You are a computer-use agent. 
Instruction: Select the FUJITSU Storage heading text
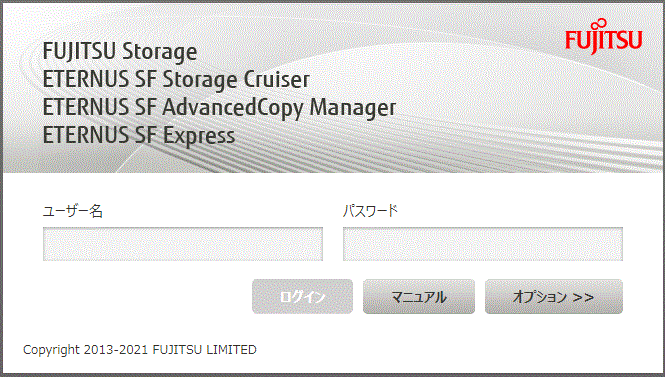120,52
